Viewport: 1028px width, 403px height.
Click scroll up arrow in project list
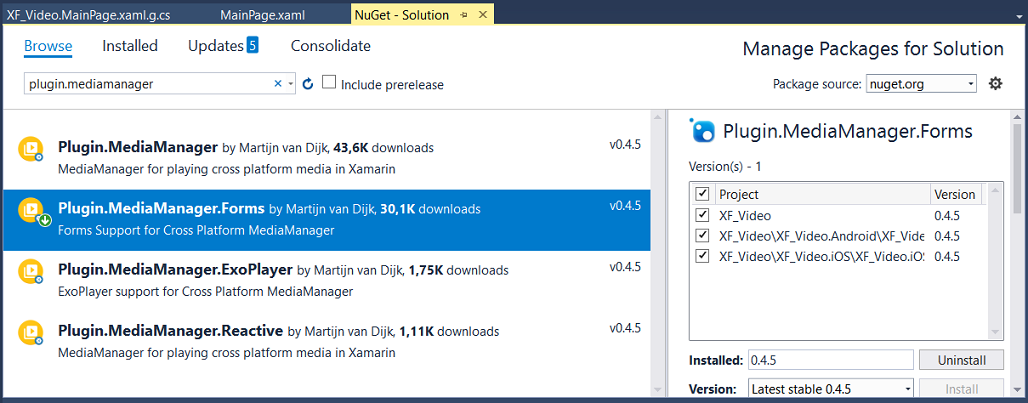(x=993, y=191)
